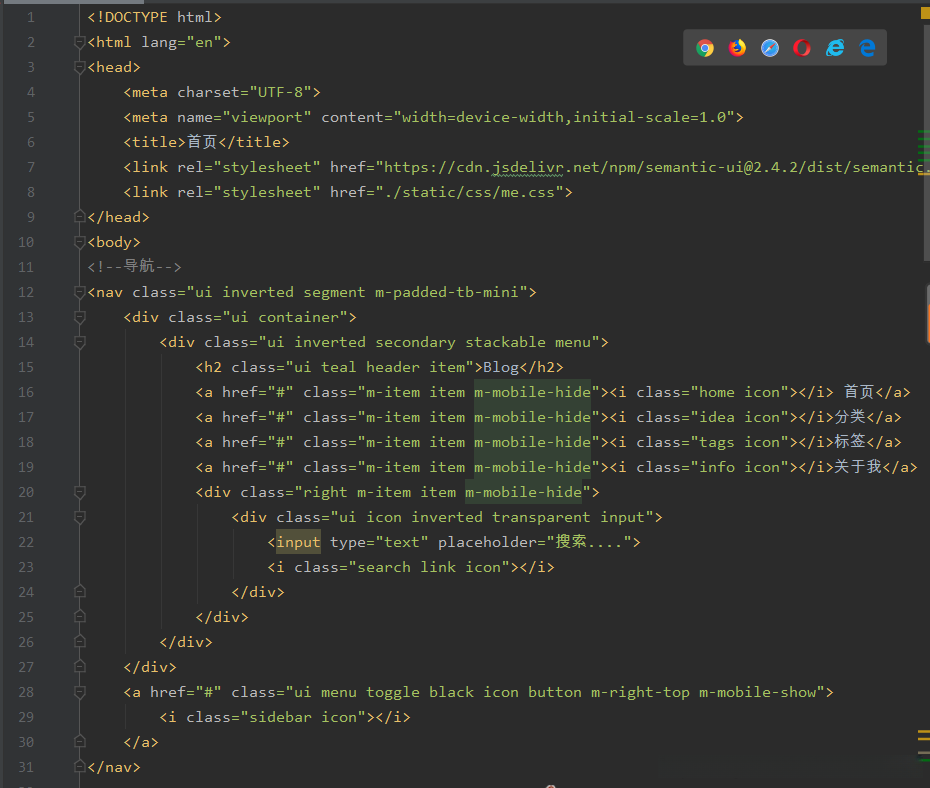Click the Blog heading text in h2
Image resolution: width=930 pixels, height=788 pixels.
501,367
